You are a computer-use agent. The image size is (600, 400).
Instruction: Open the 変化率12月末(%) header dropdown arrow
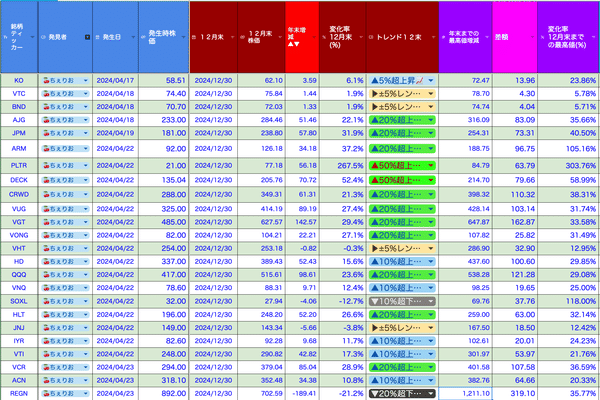tap(361, 37)
